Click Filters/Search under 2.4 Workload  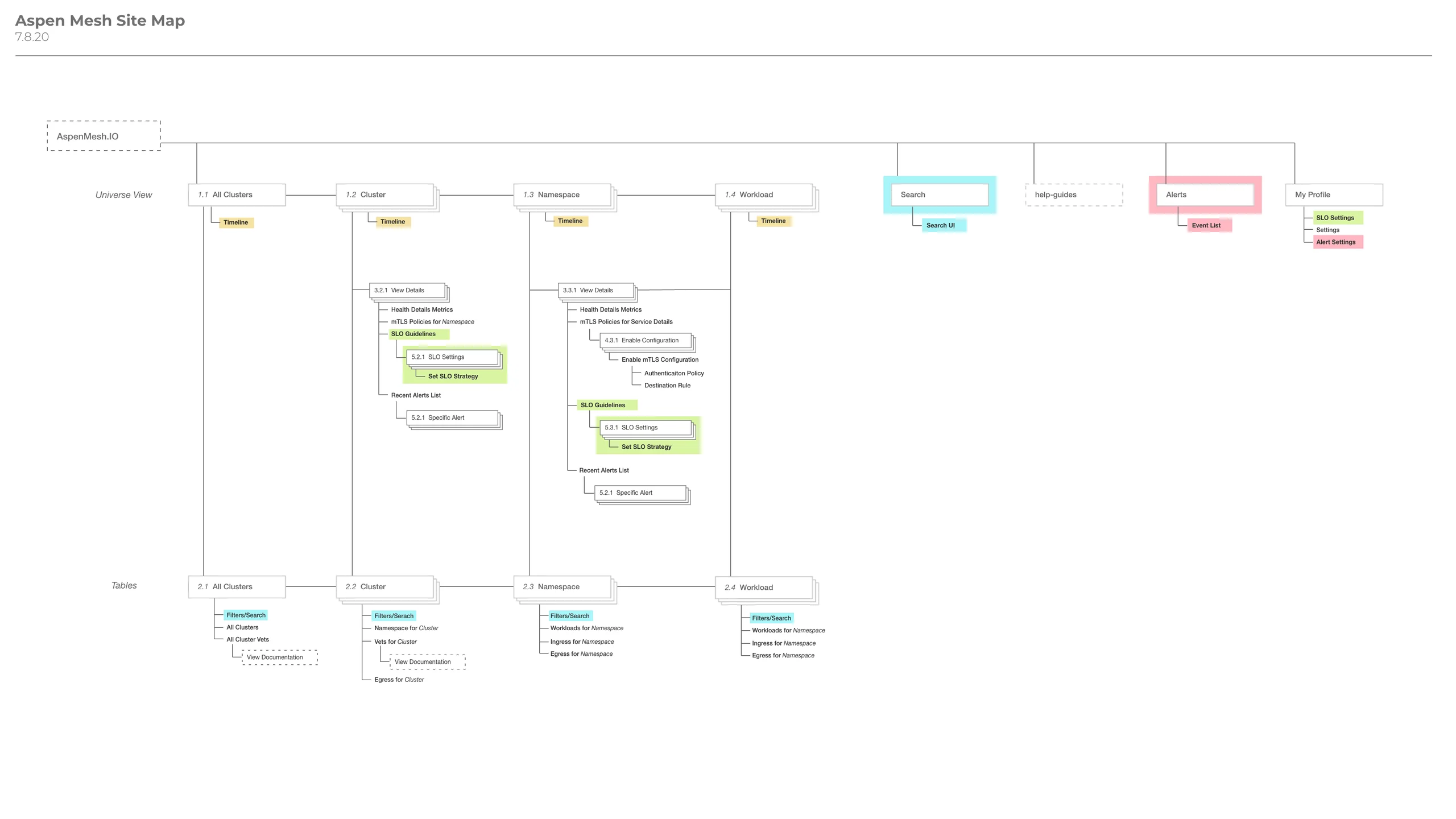click(771, 618)
